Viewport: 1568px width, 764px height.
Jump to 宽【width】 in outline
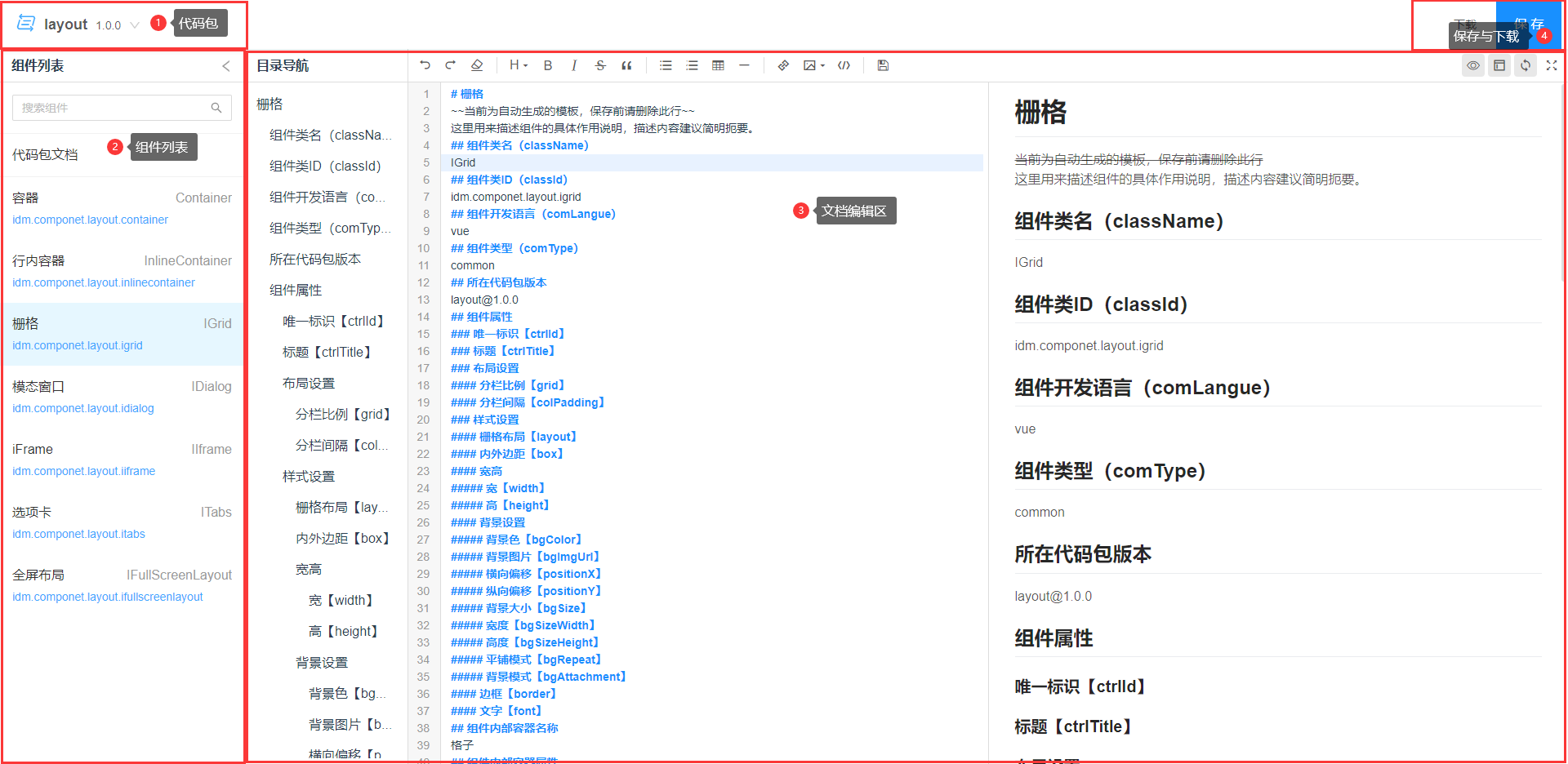coord(343,600)
